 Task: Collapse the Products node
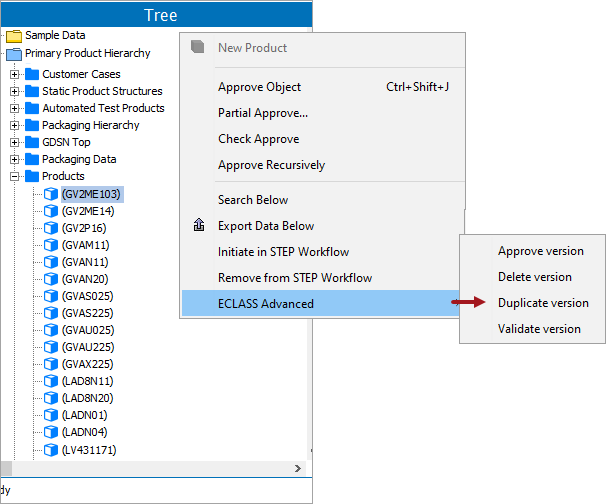(15, 176)
